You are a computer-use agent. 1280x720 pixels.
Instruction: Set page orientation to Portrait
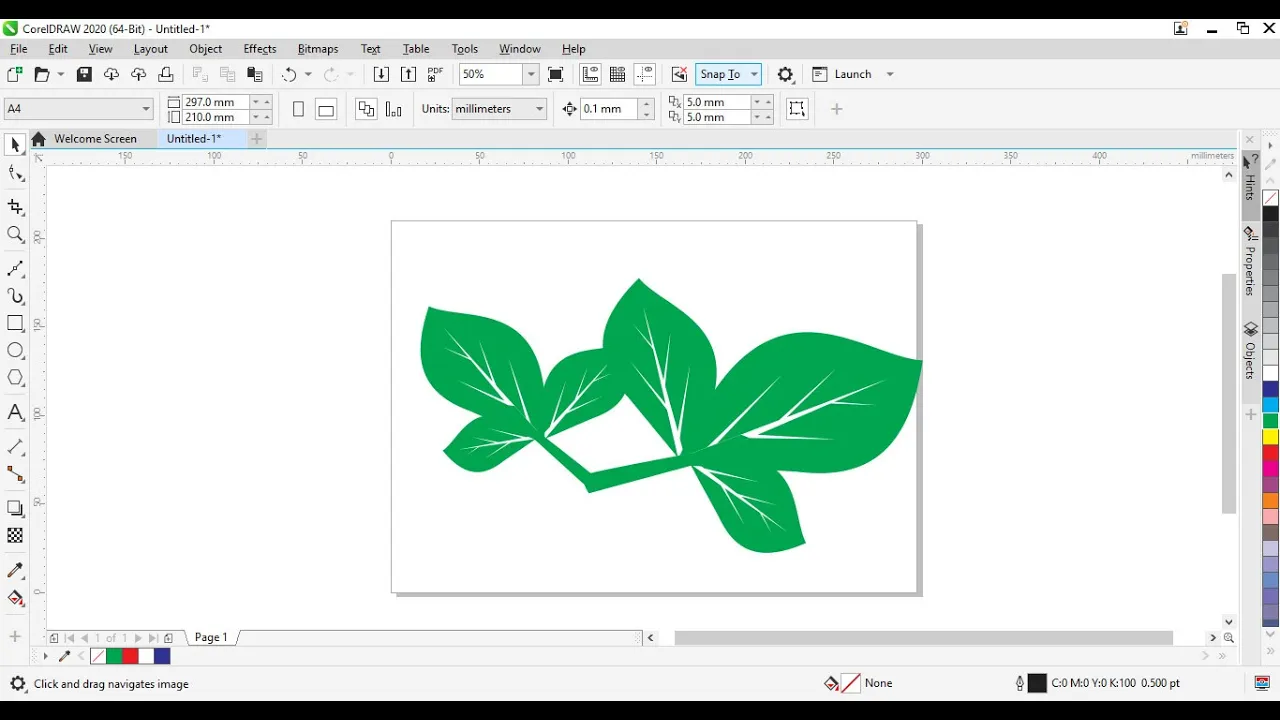click(x=298, y=109)
